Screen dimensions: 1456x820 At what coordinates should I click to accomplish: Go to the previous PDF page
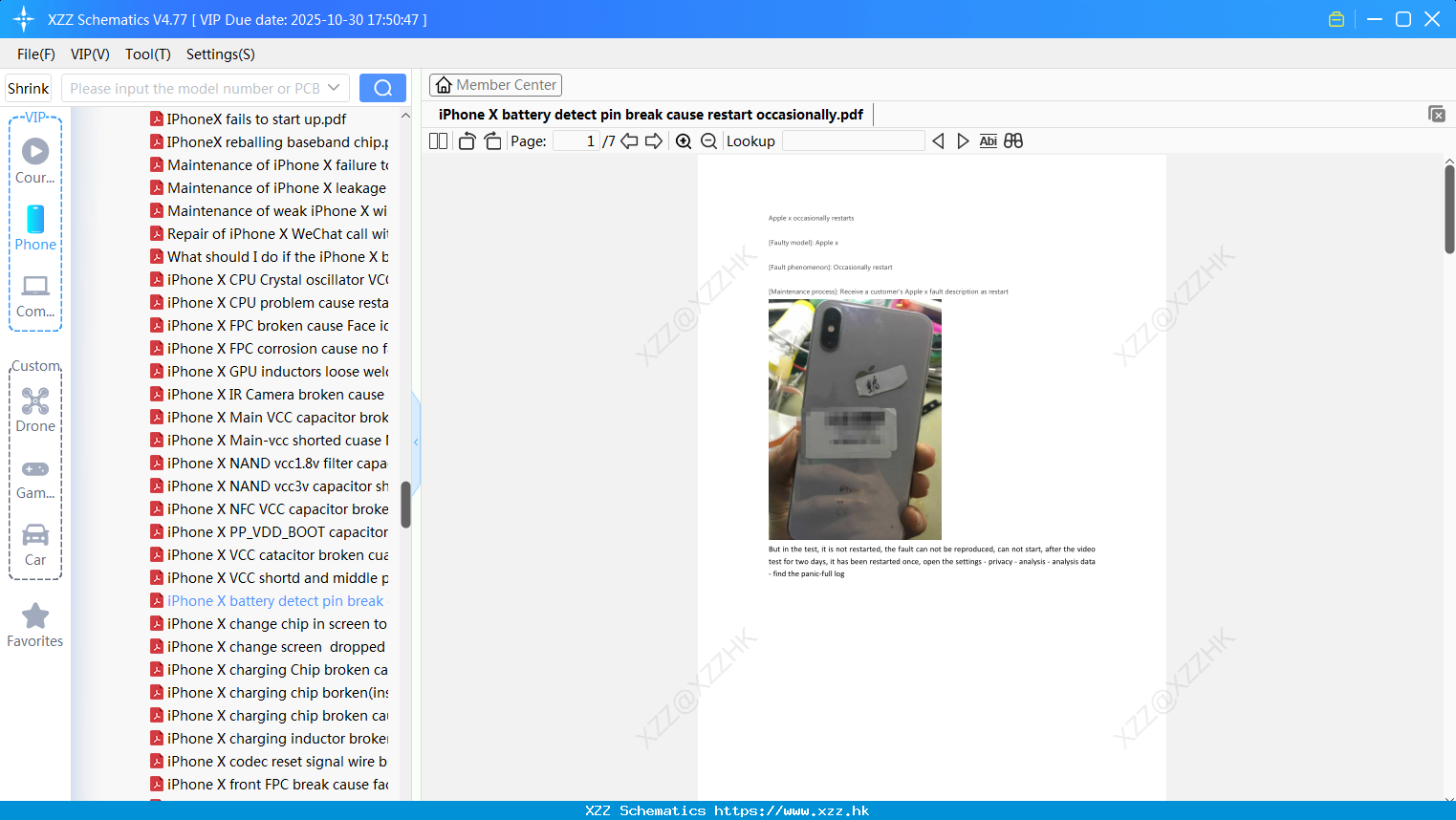(x=629, y=141)
